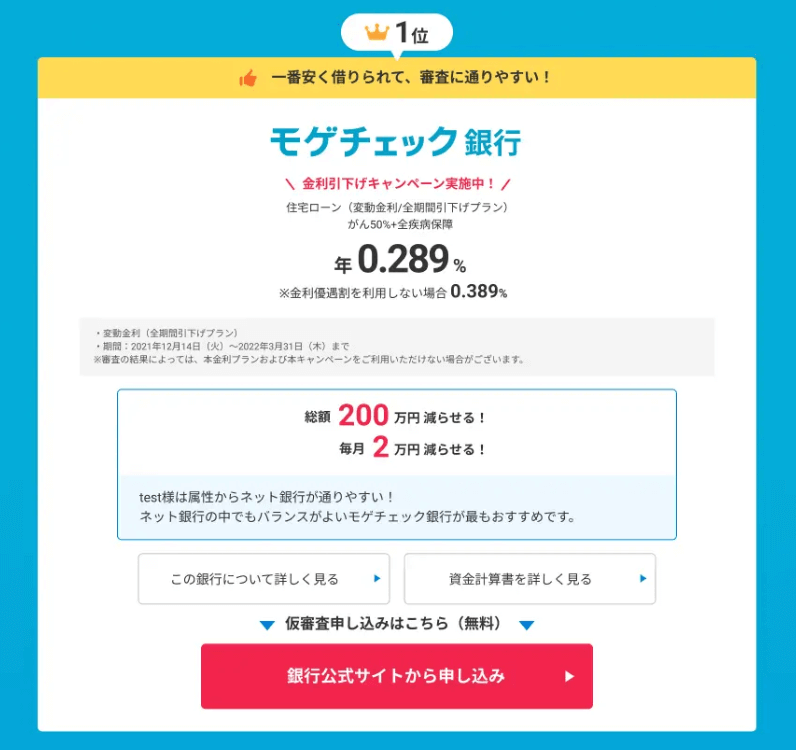Open この銀行について詳しく見る details
This screenshot has height=750, width=796.
264,579
